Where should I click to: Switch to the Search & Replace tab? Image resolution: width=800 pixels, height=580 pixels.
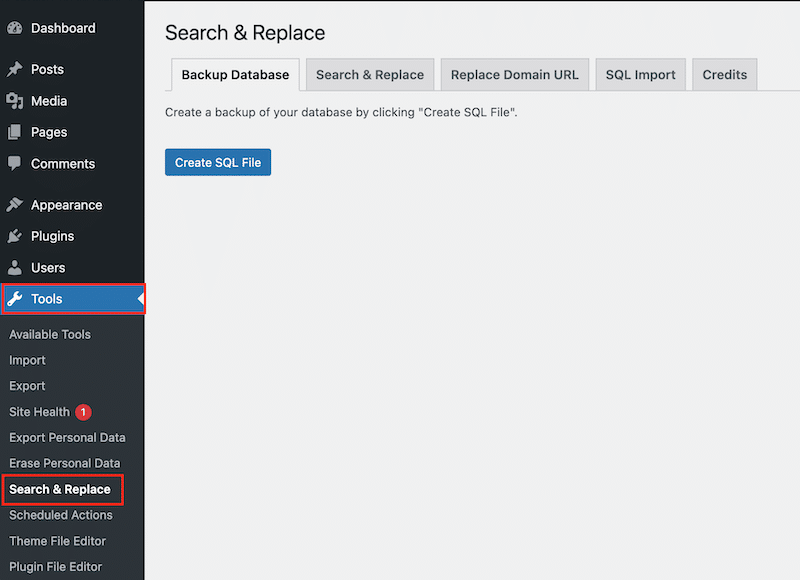370,75
